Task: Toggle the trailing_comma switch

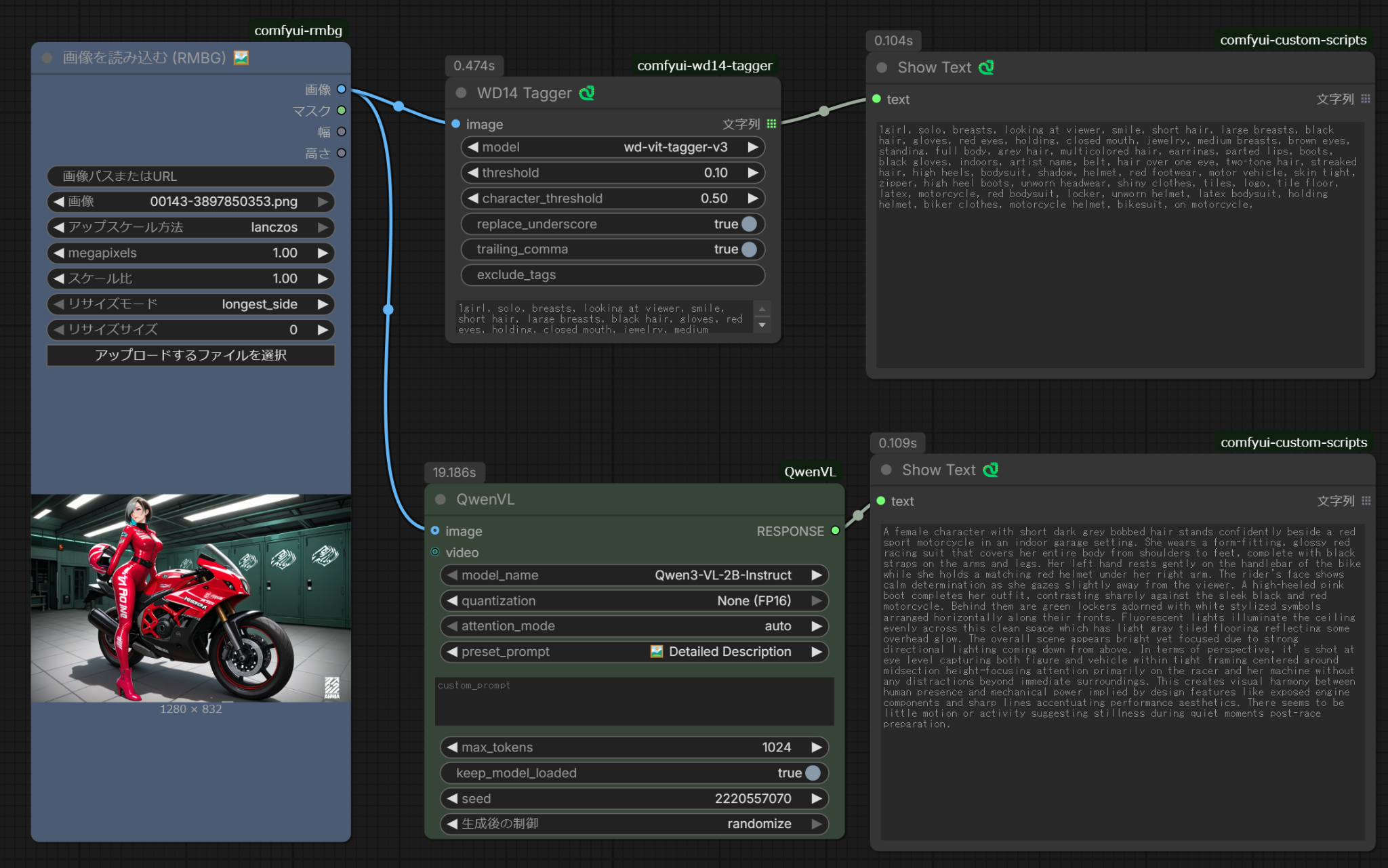Action: (748, 249)
